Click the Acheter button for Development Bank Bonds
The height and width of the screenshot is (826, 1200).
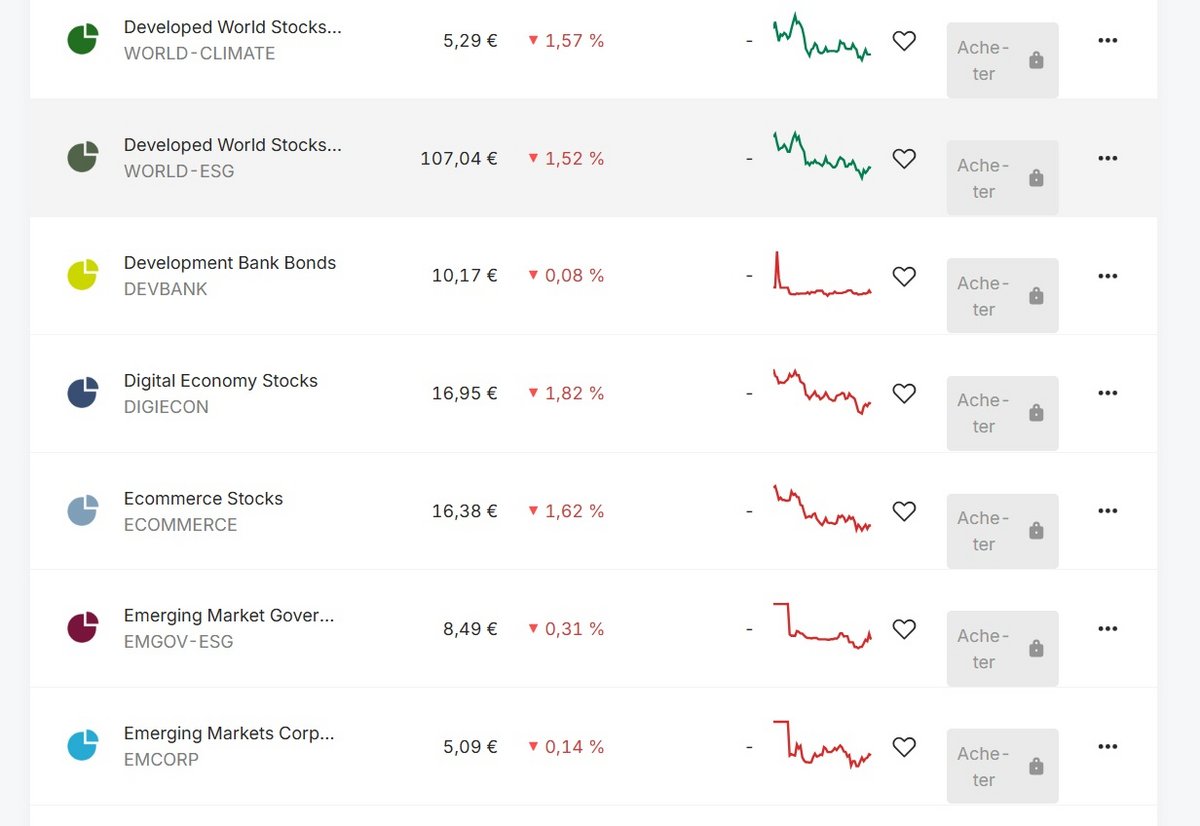tap(1002, 294)
